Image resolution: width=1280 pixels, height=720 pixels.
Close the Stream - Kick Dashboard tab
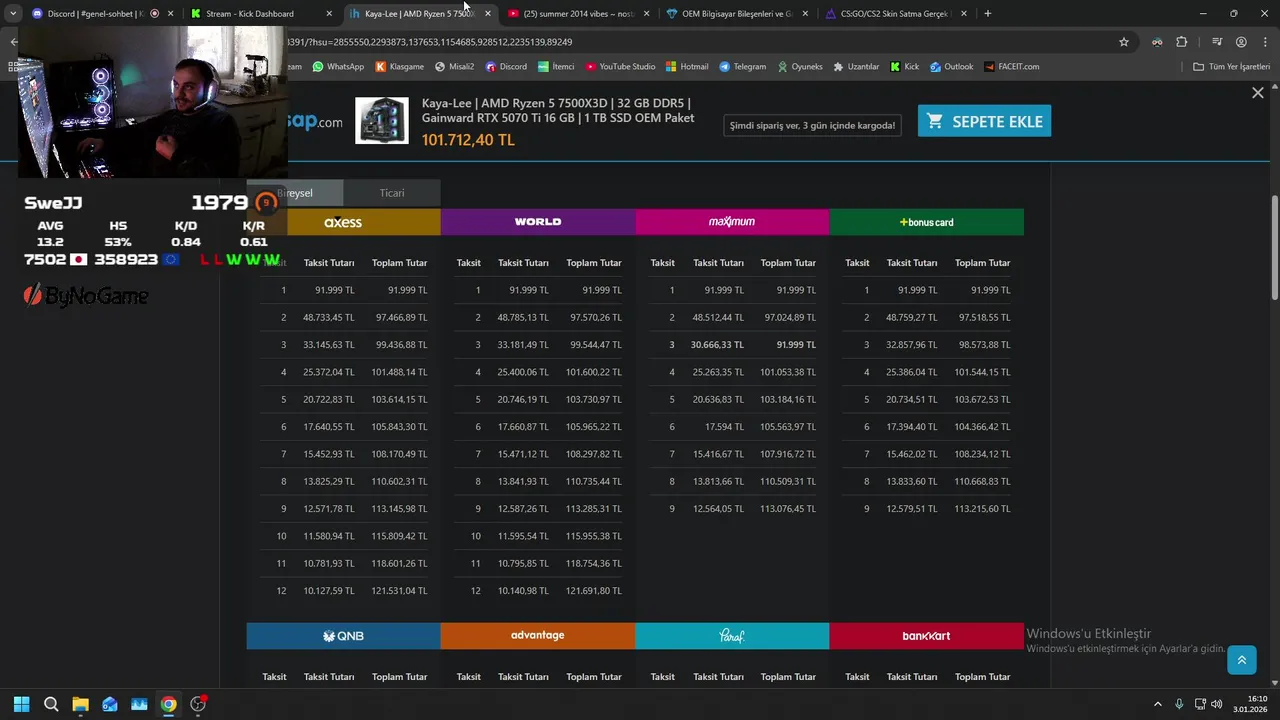(329, 14)
